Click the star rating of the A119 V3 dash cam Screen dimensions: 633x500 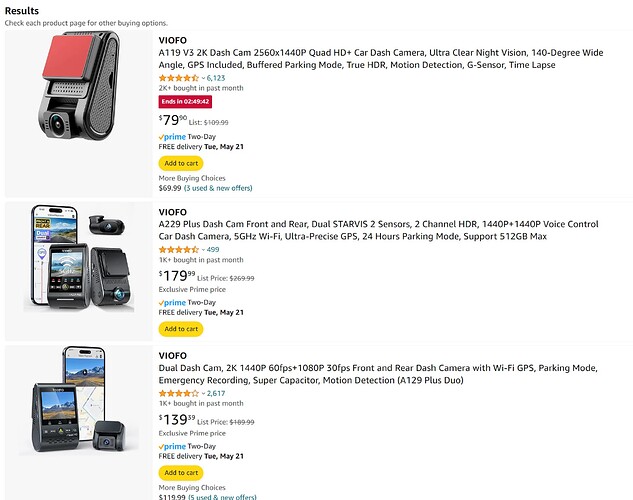coord(178,77)
